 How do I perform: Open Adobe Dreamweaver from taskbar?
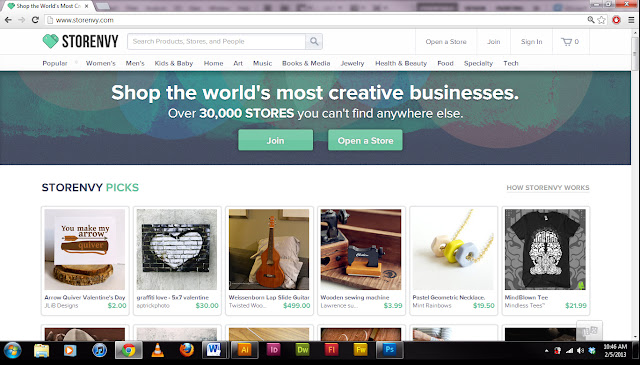(302, 350)
